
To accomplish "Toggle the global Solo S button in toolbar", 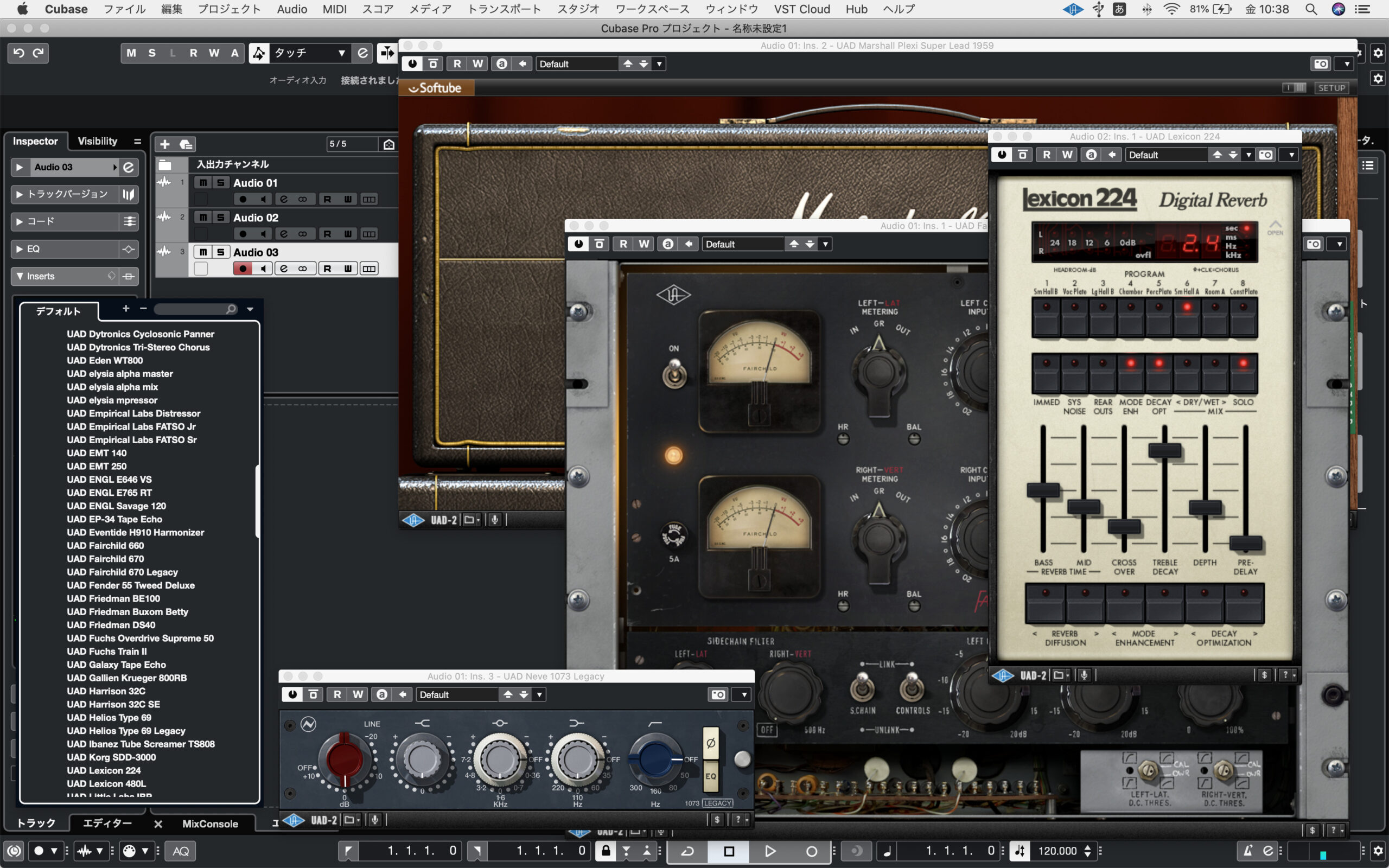I will (x=152, y=53).
